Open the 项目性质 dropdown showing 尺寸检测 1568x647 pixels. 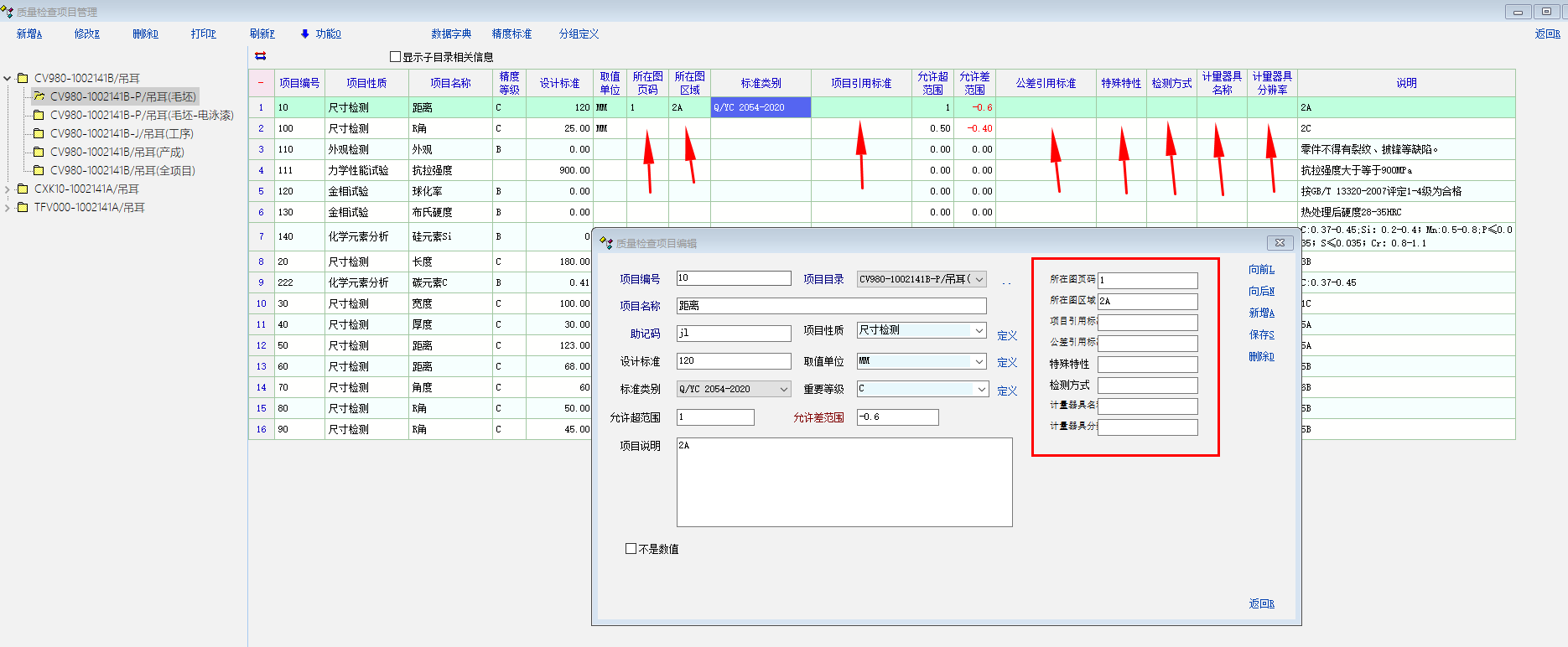coord(979,331)
